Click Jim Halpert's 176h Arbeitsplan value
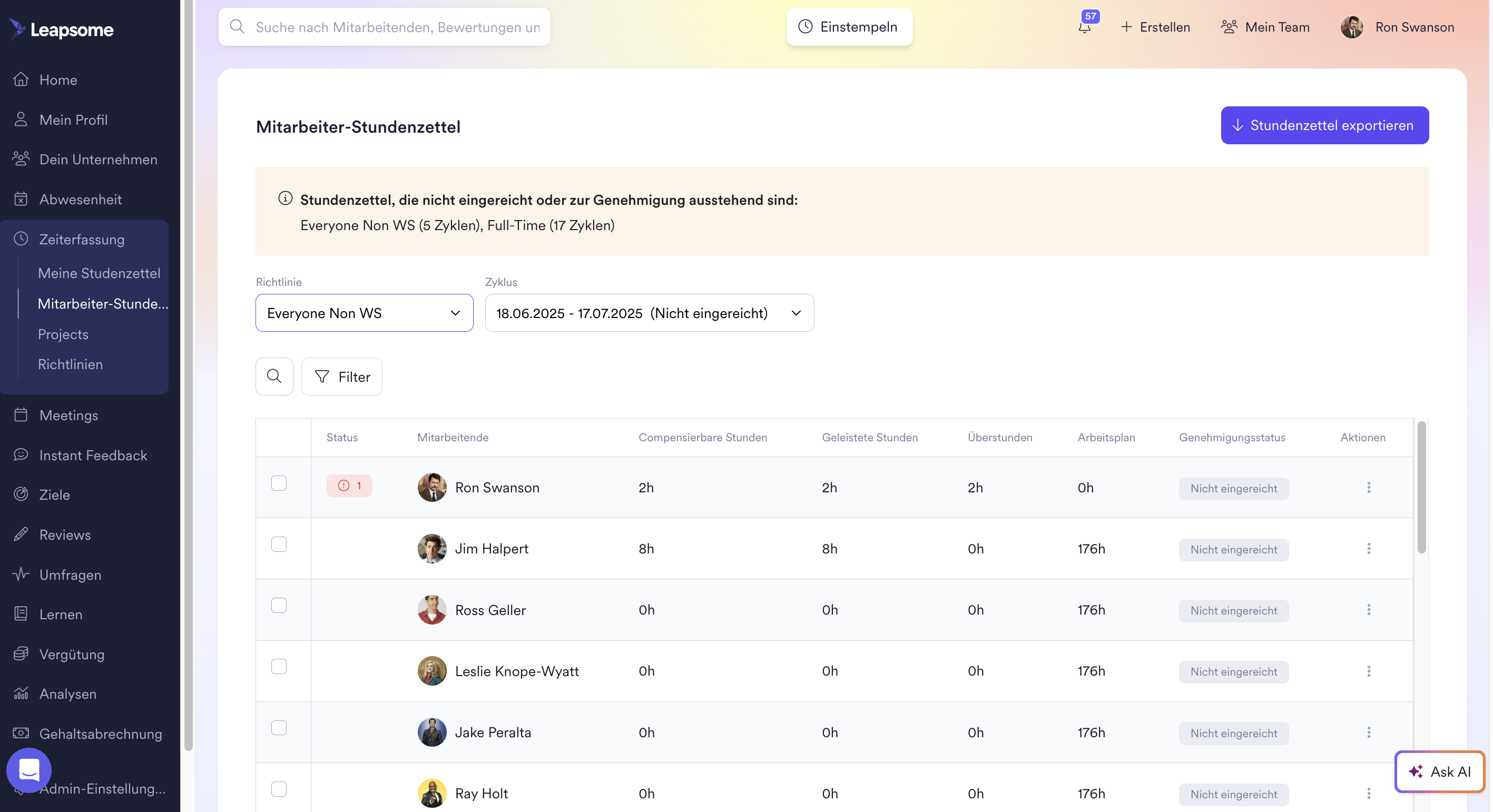Image resolution: width=1493 pixels, height=812 pixels. (x=1091, y=549)
